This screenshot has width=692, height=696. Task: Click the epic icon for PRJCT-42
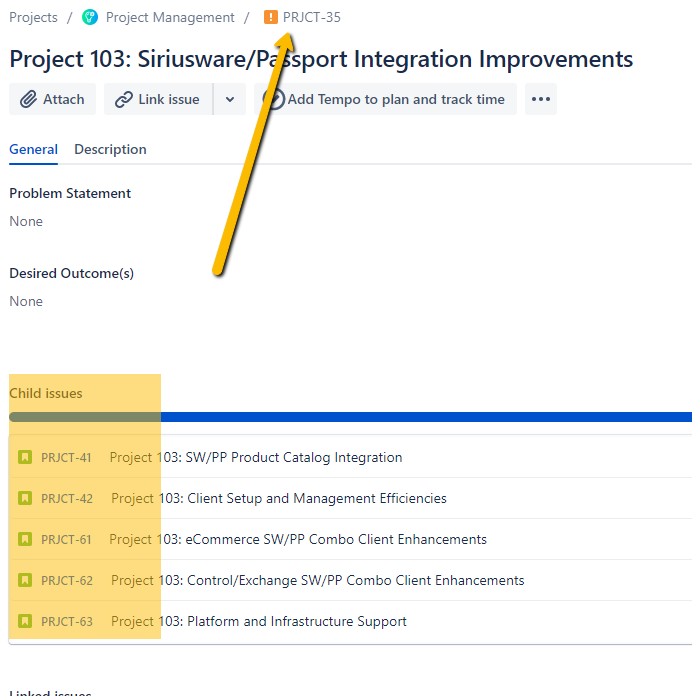[x=25, y=498]
